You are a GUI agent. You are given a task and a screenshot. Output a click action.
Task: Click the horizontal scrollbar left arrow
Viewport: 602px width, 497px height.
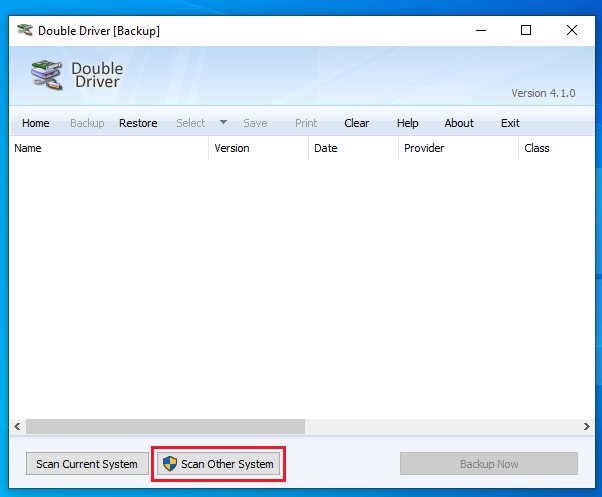[17, 426]
